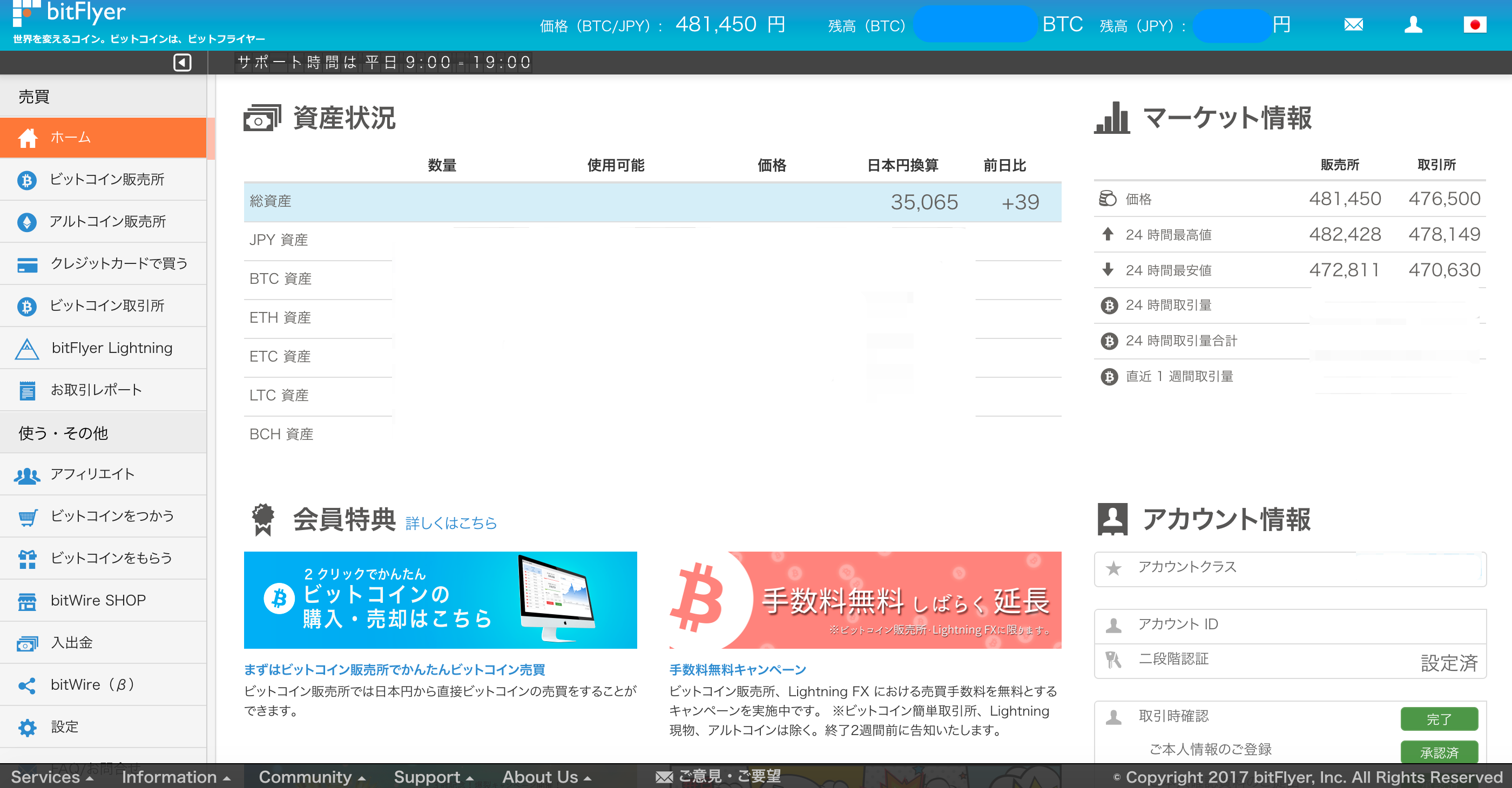Collapse the sidebar with the arrow toggle
This screenshot has height=788, width=1512.
[182, 62]
